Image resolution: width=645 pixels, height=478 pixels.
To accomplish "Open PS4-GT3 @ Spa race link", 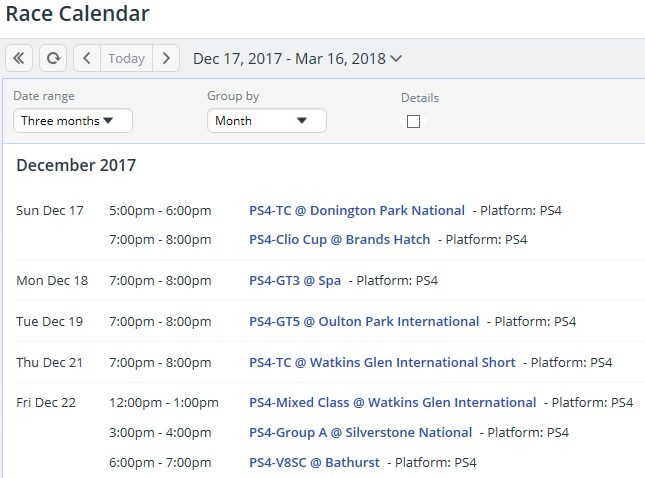I will (x=295, y=281).
